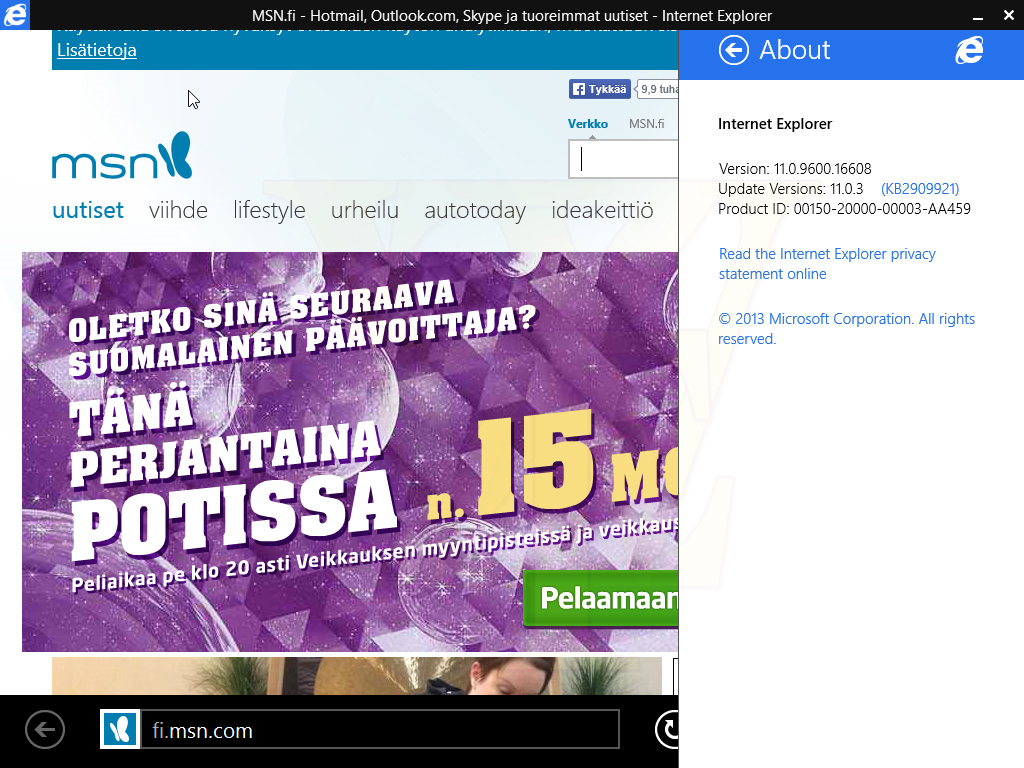Viewport: 1024px width, 768px height.
Task: Select the MSN.fi search tab
Action: coord(646,124)
